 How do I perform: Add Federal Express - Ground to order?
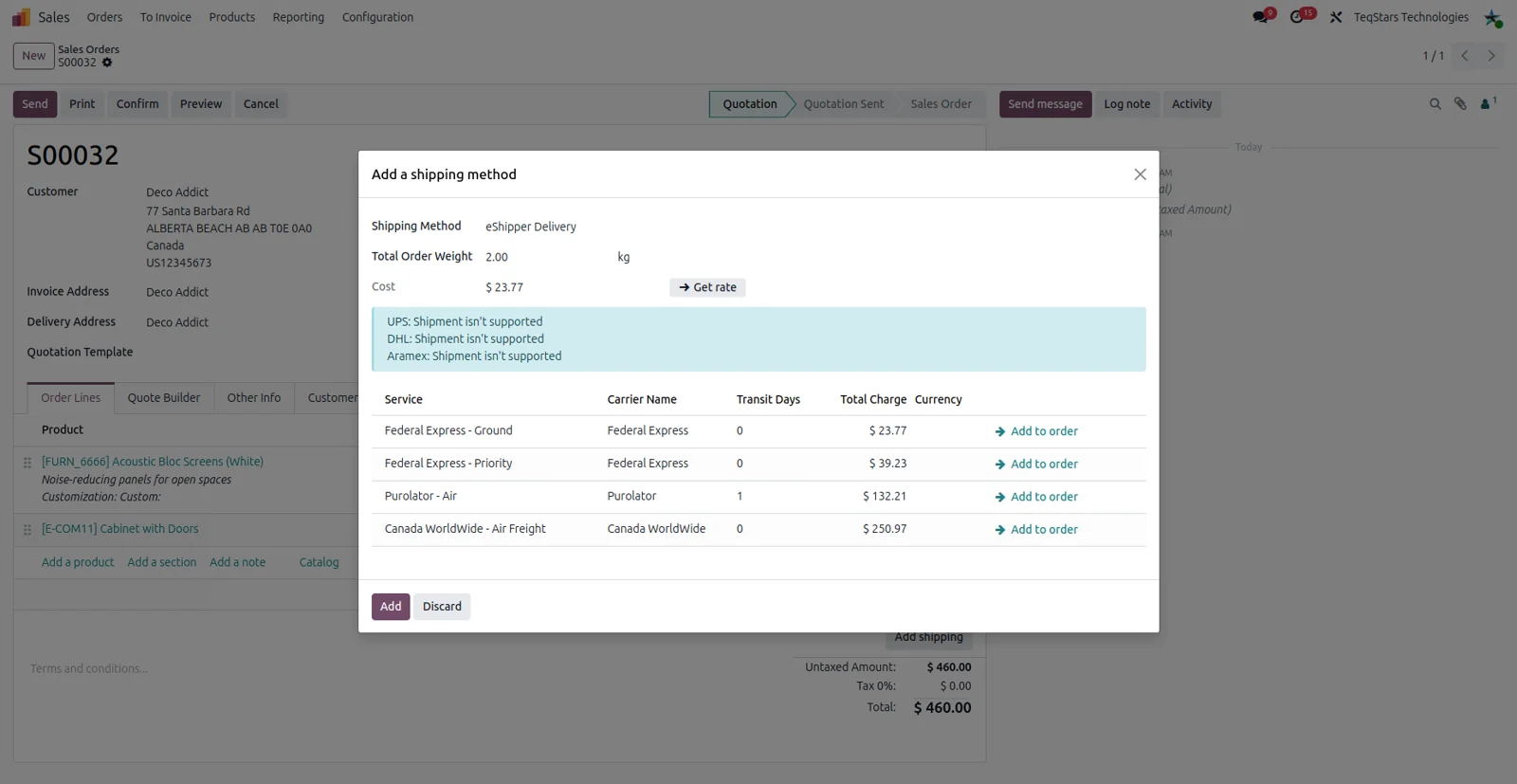1036,431
